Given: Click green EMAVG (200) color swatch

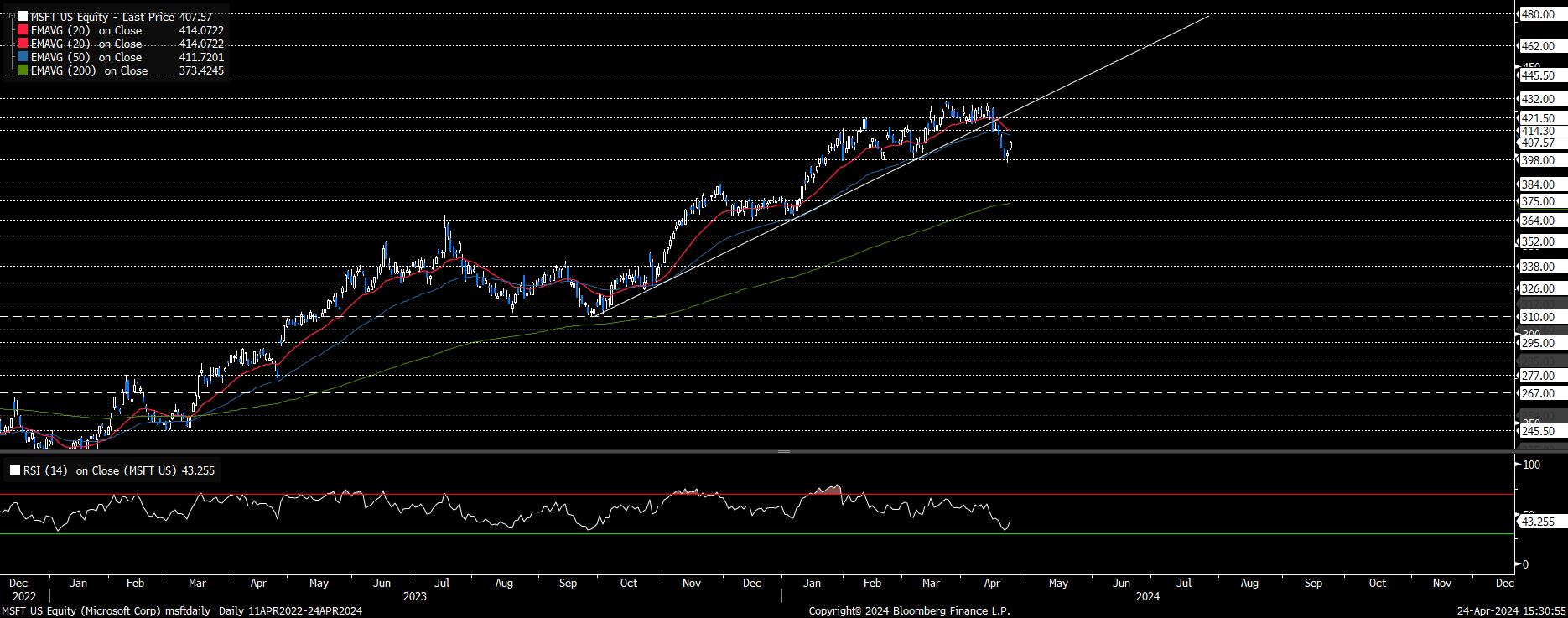Looking at the screenshot, I should click(x=22, y=70).
